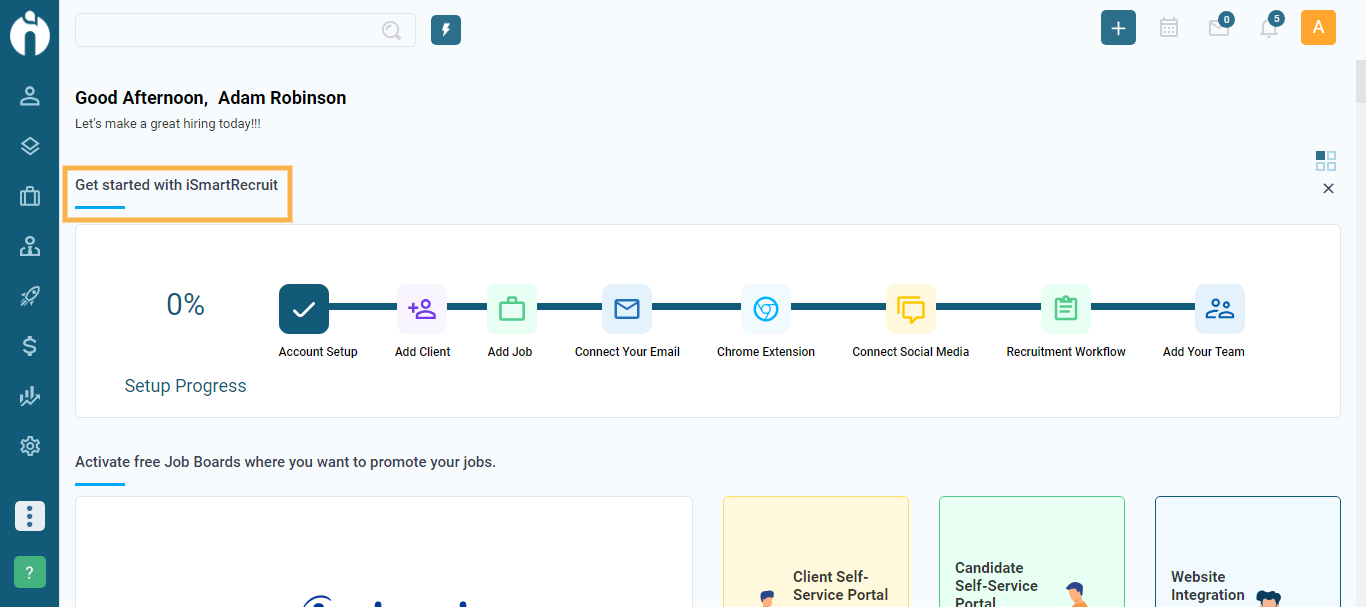Image resolution: width=1366 pixels, height=607 pixels.
Task: Open the Website Integration card
Action: 1248,552
